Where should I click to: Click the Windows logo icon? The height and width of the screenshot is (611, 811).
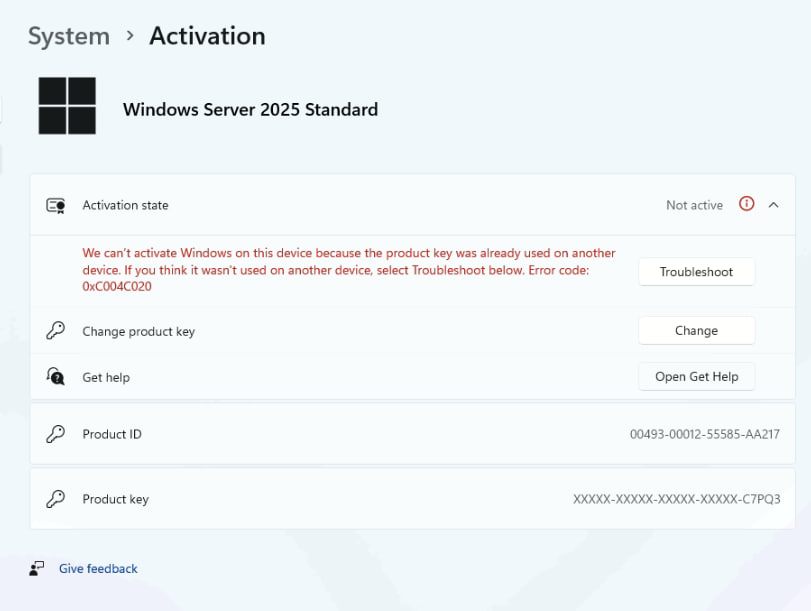tap(67, 106)
